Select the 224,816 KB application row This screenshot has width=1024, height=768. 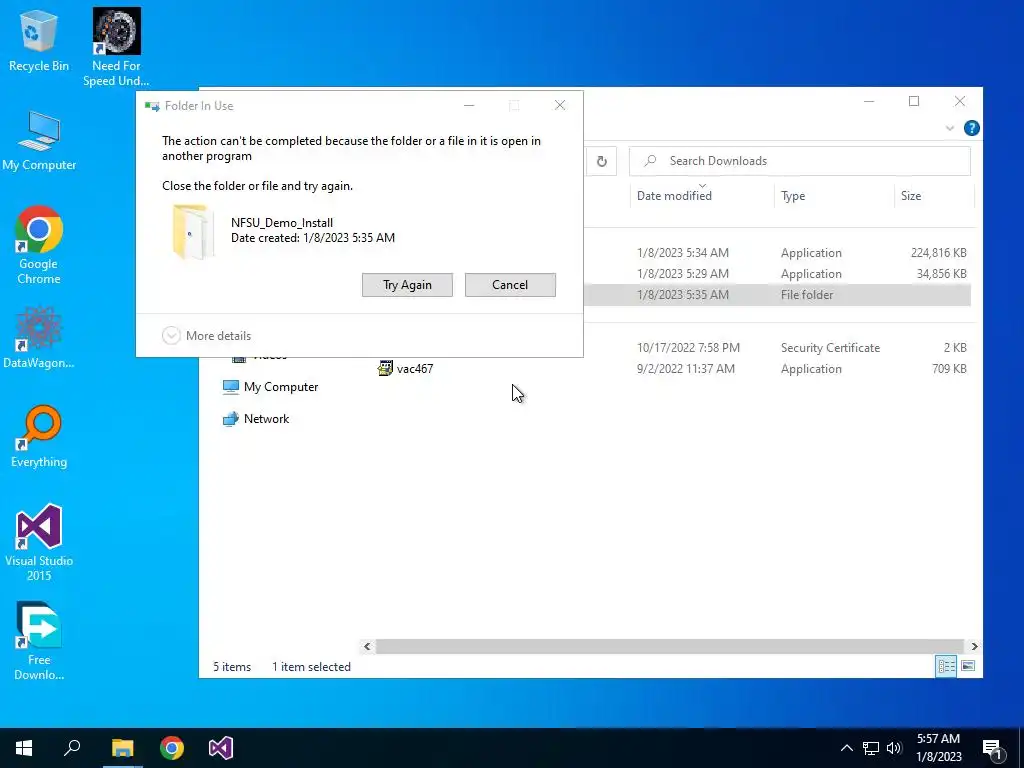pyautogui.click(x=777, y=253)
